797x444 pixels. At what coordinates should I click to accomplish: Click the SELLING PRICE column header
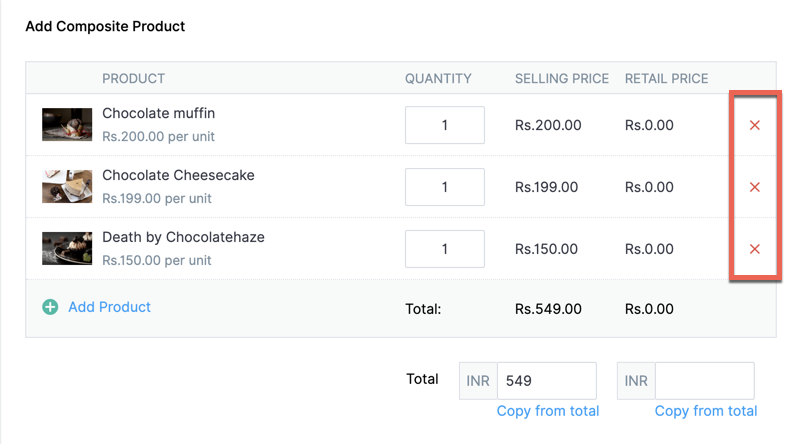click(561, 78)
